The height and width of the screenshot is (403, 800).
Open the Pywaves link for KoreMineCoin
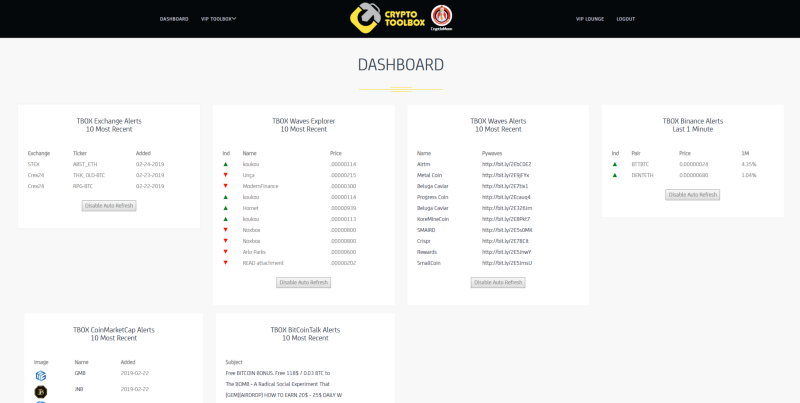coord(506,219)
